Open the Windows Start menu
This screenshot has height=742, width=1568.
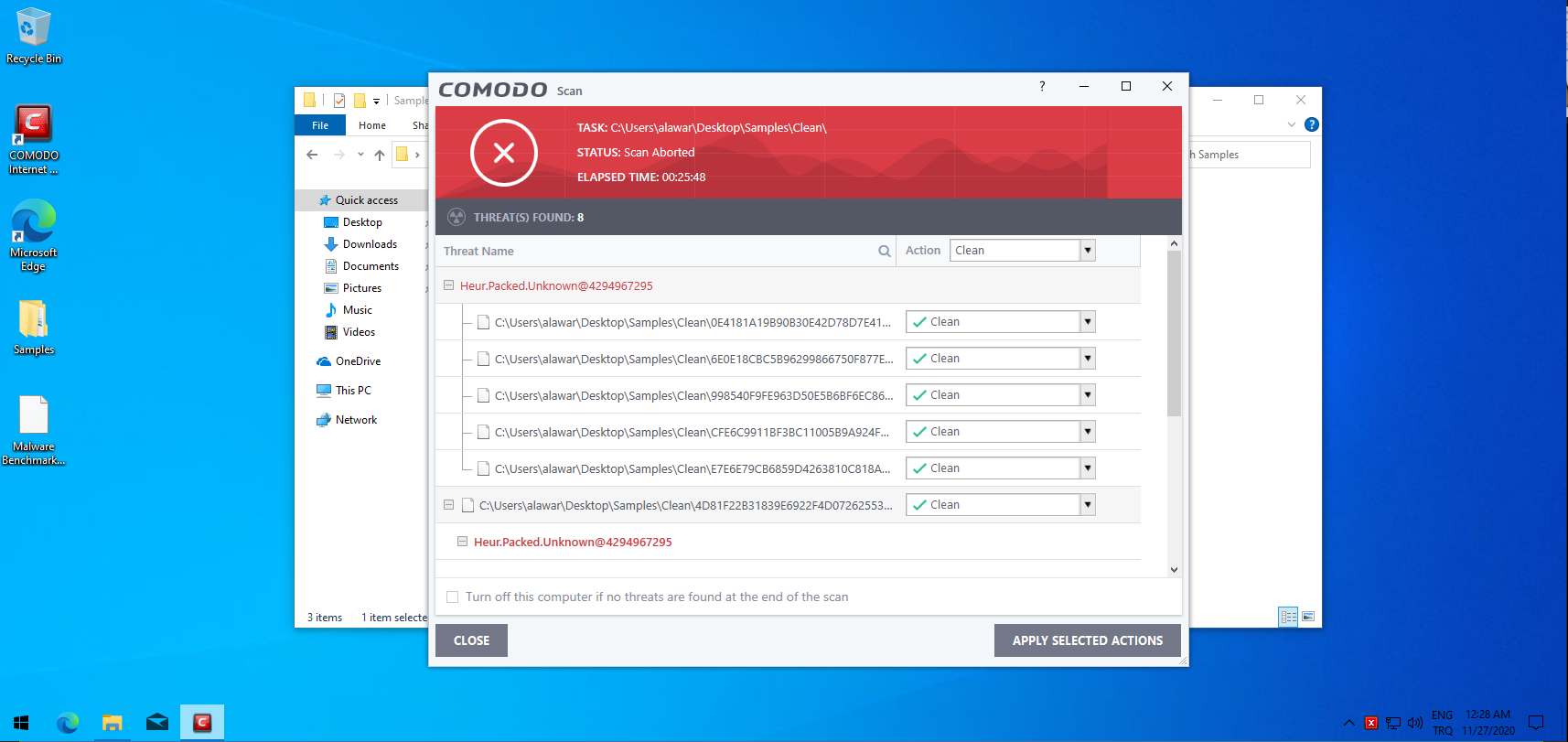[x=21, y=723]
